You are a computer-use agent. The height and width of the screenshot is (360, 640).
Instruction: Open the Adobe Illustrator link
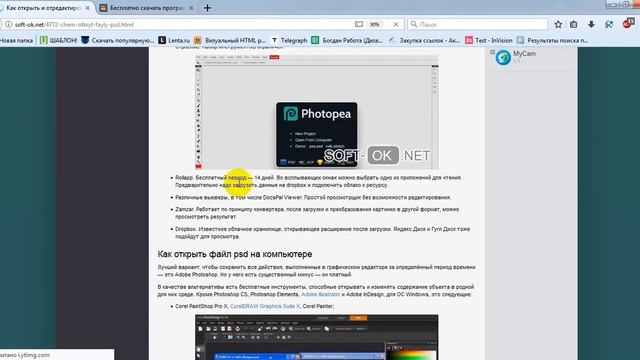320,294
